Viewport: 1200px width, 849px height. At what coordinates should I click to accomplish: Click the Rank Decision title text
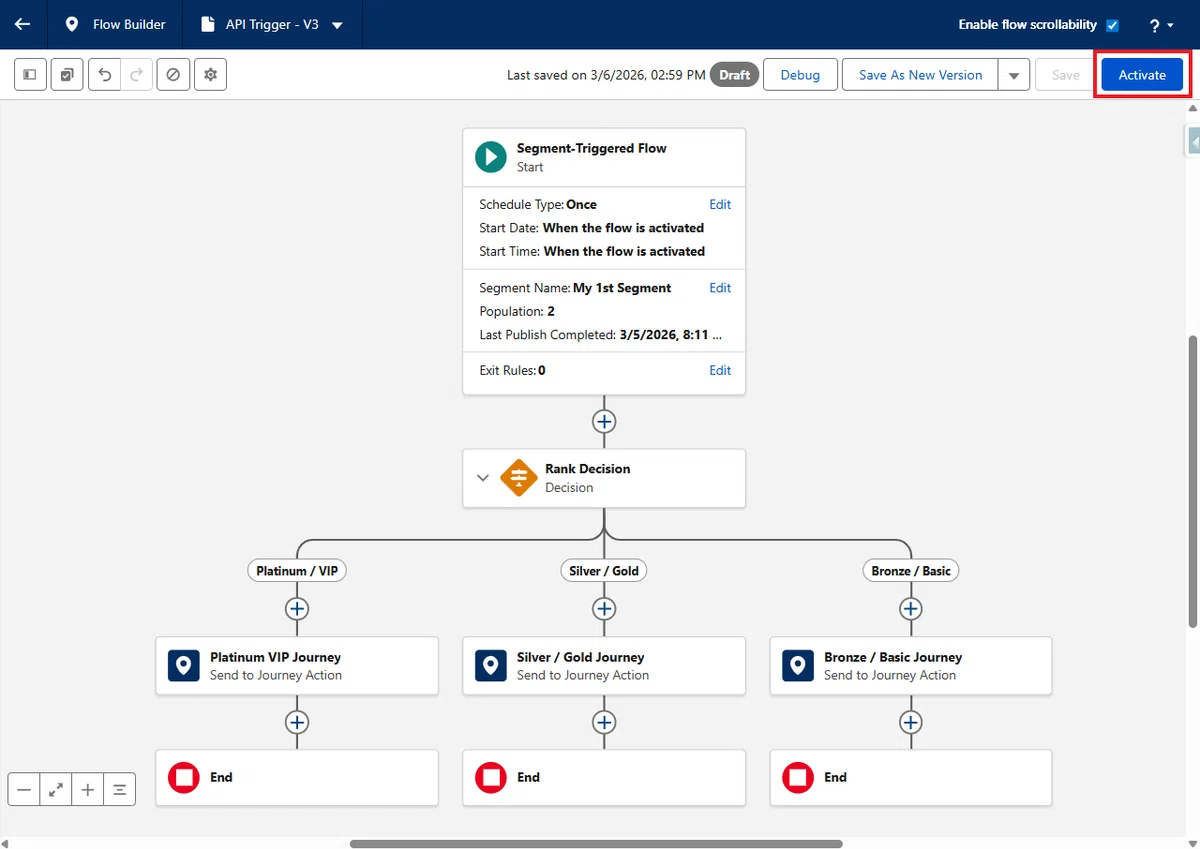pyautogui.click(x=587, y=468)
